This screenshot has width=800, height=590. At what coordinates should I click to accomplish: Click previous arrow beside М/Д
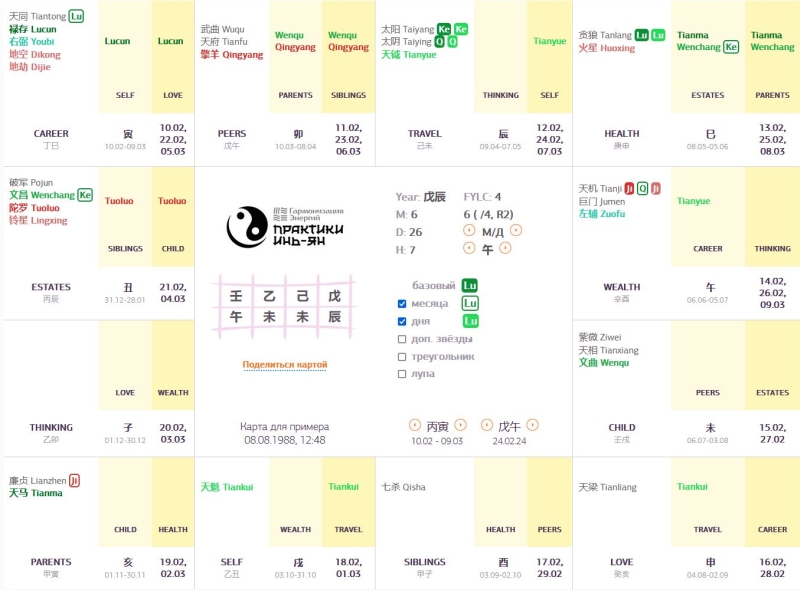pyautogui.click(x=469, y=231)
